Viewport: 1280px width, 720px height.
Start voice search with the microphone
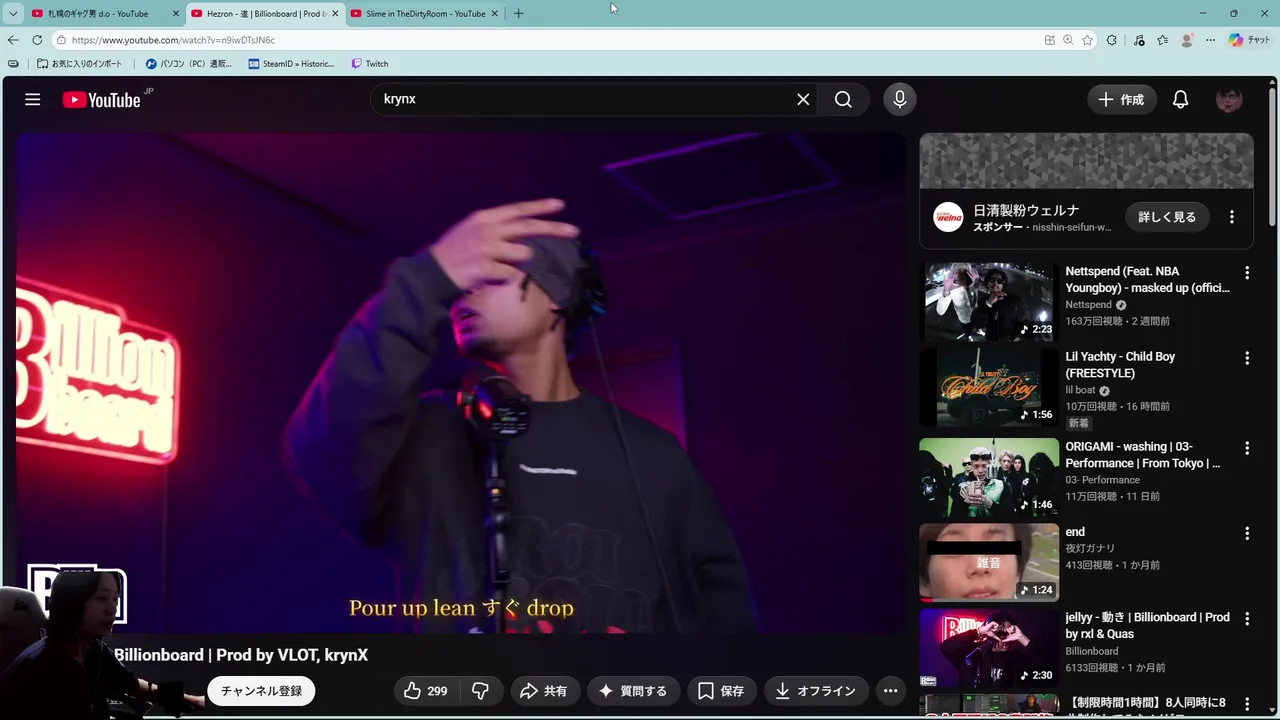pos(899,99)
